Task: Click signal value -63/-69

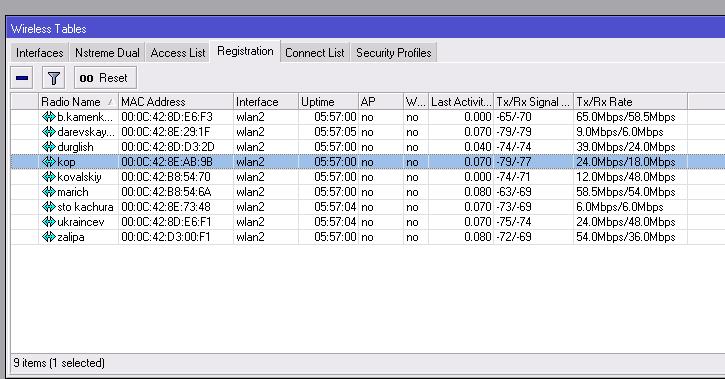Action: (x=514, y=192)
